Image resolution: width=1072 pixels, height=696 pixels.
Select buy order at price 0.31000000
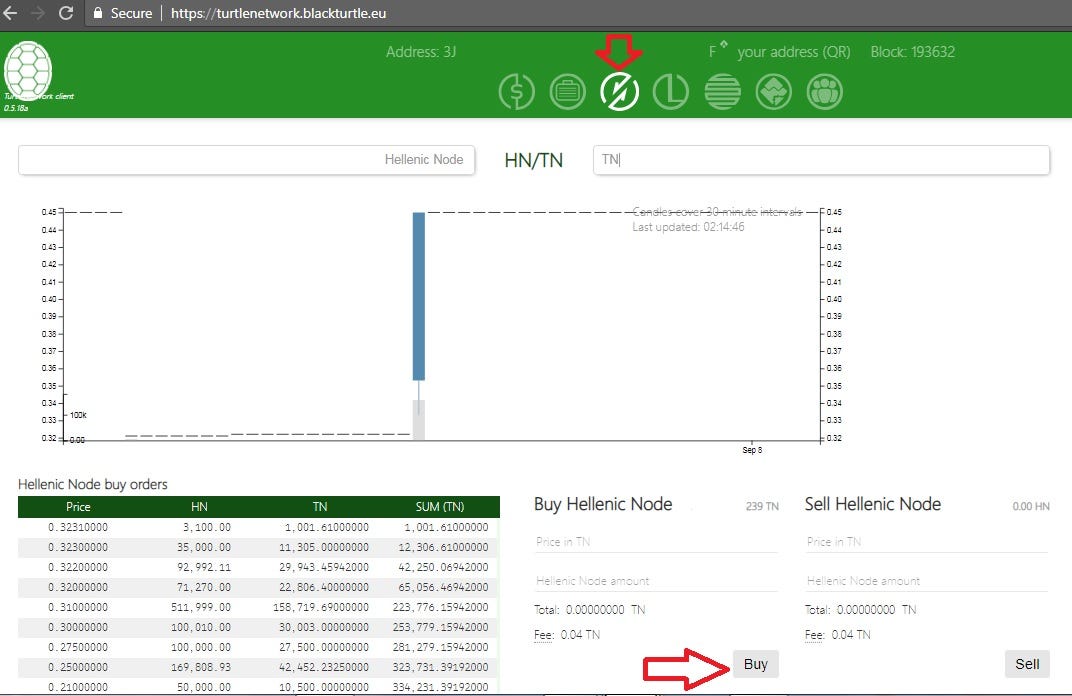(258, 607)
